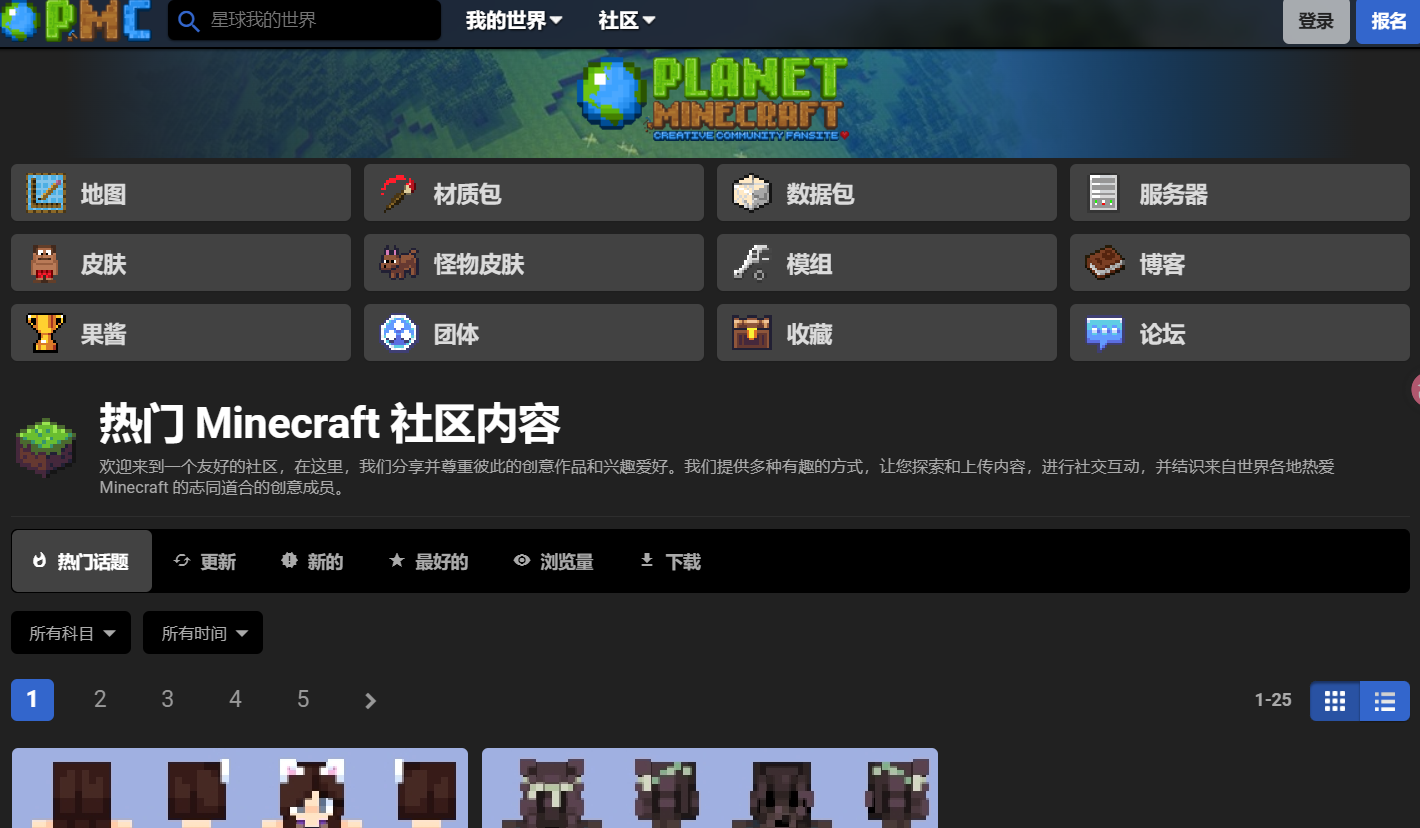Click the refresh icon beside 更新

point(182,561)
